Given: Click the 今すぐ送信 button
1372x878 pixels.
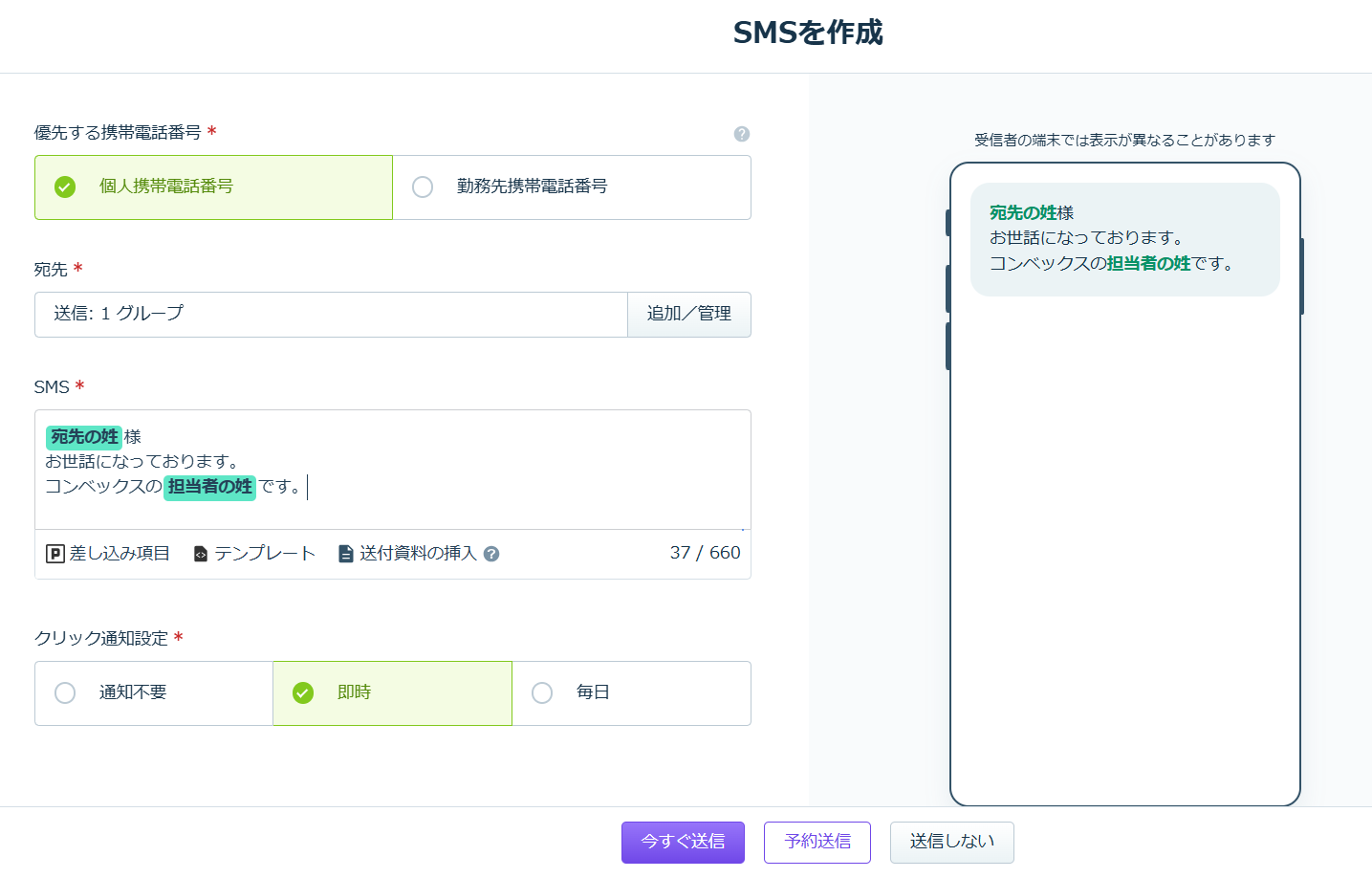Looking at the screenshot, I should tap(683, 843).
